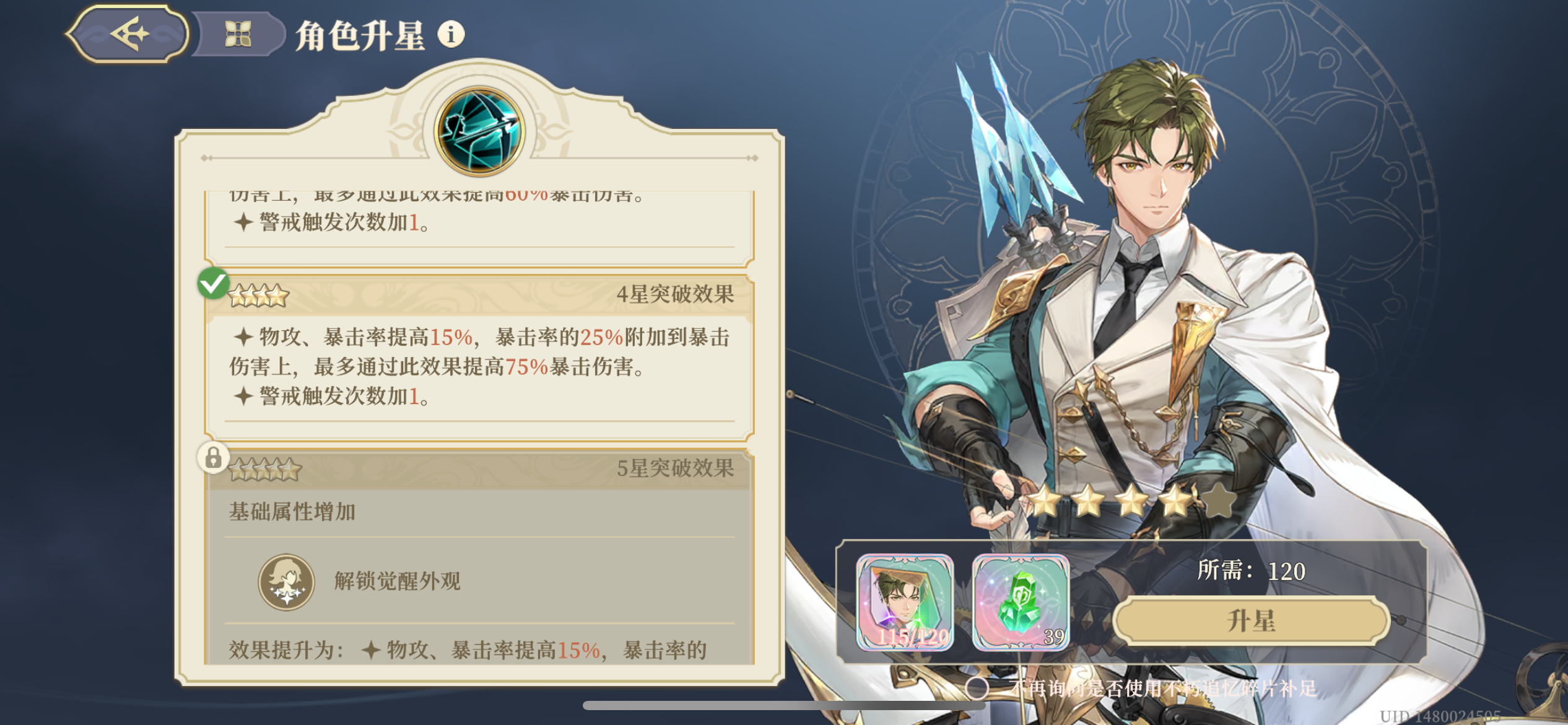Tap the fifth empty star
Screen dimensions: 1568x725
click(1218, 501)
